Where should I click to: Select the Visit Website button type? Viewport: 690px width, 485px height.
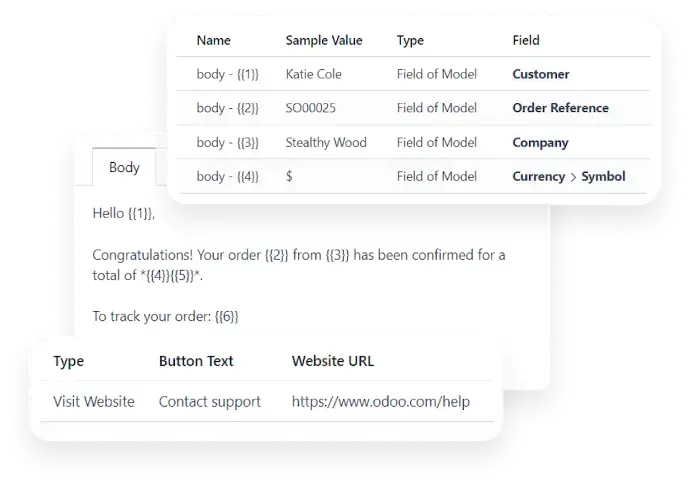click(x=94, y=401)
